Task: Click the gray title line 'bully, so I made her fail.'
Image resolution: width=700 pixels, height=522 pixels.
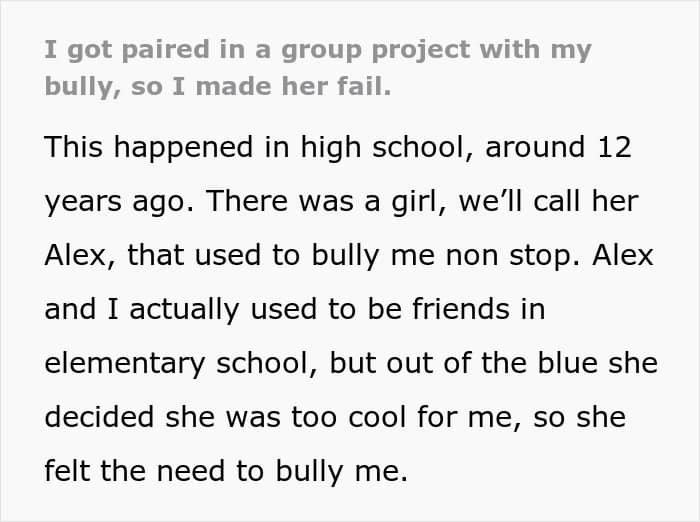Action: click(218, 87)
